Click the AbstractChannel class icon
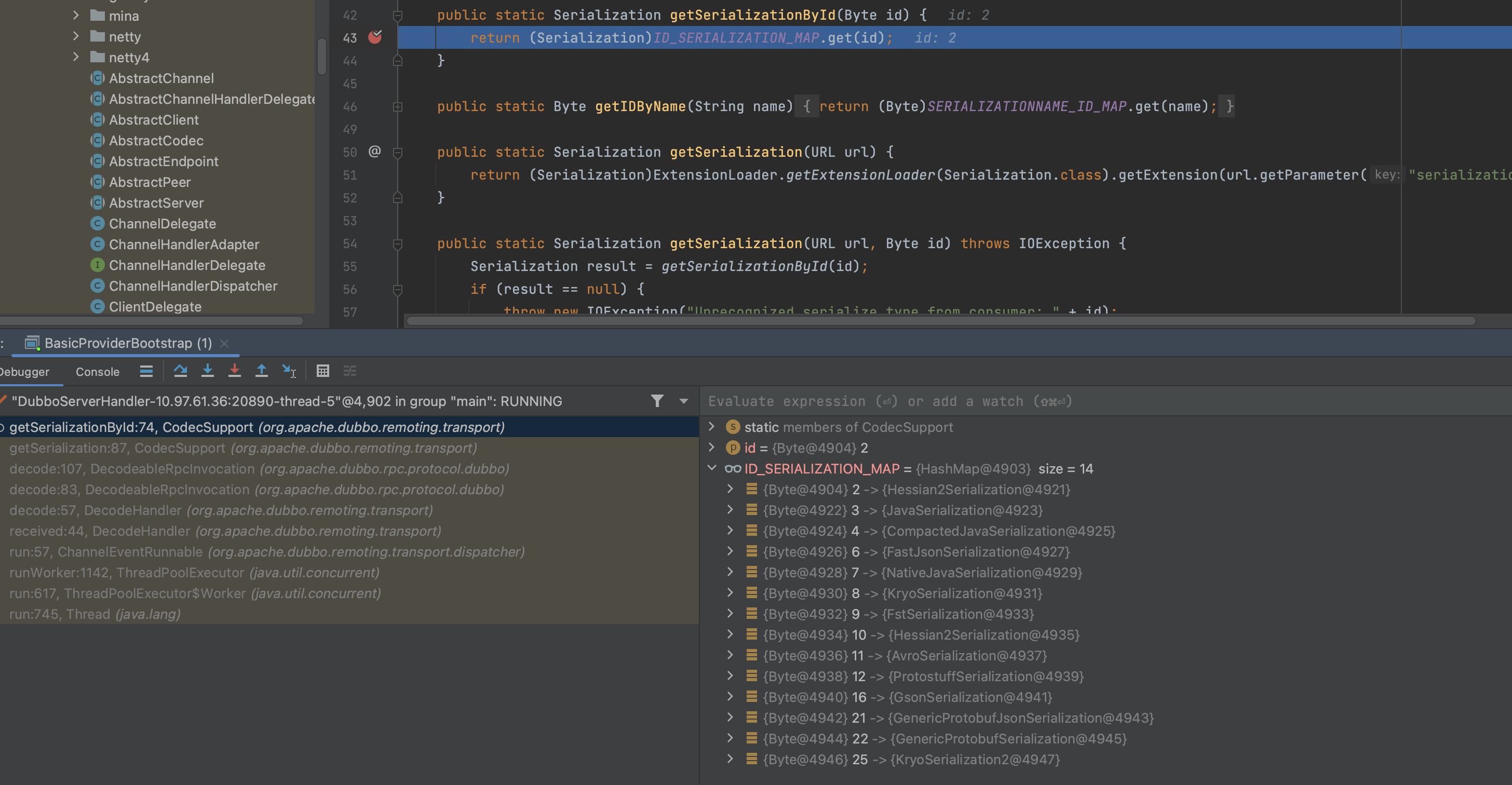The width and height of the screenshot is (1512, 785). coord(98,78)
